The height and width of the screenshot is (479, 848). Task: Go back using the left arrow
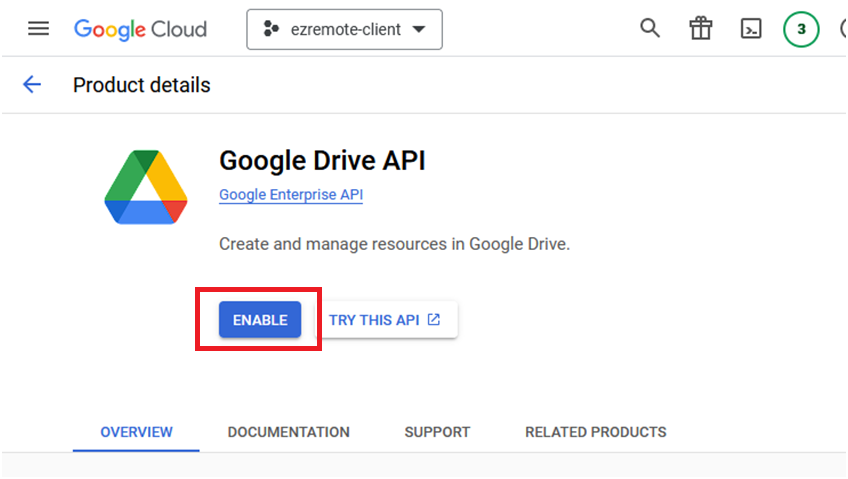pos(32,84)
